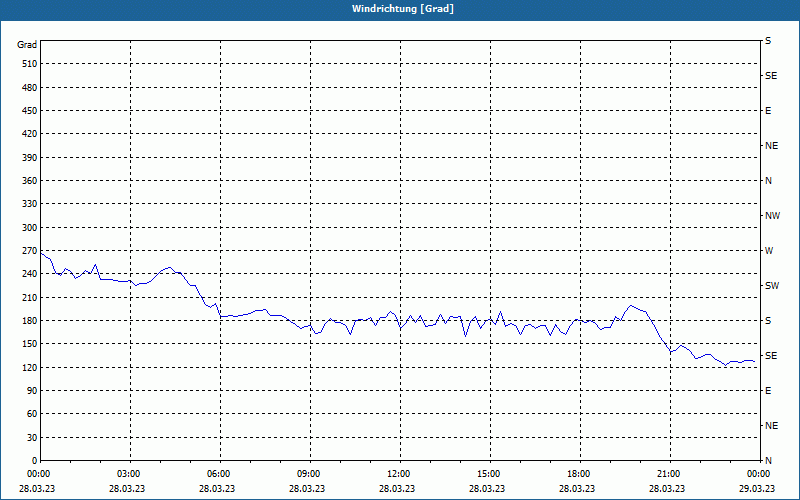Select the 510 value on the degree axis
This screenshot has width=800, height=500.
click(30, 64)
